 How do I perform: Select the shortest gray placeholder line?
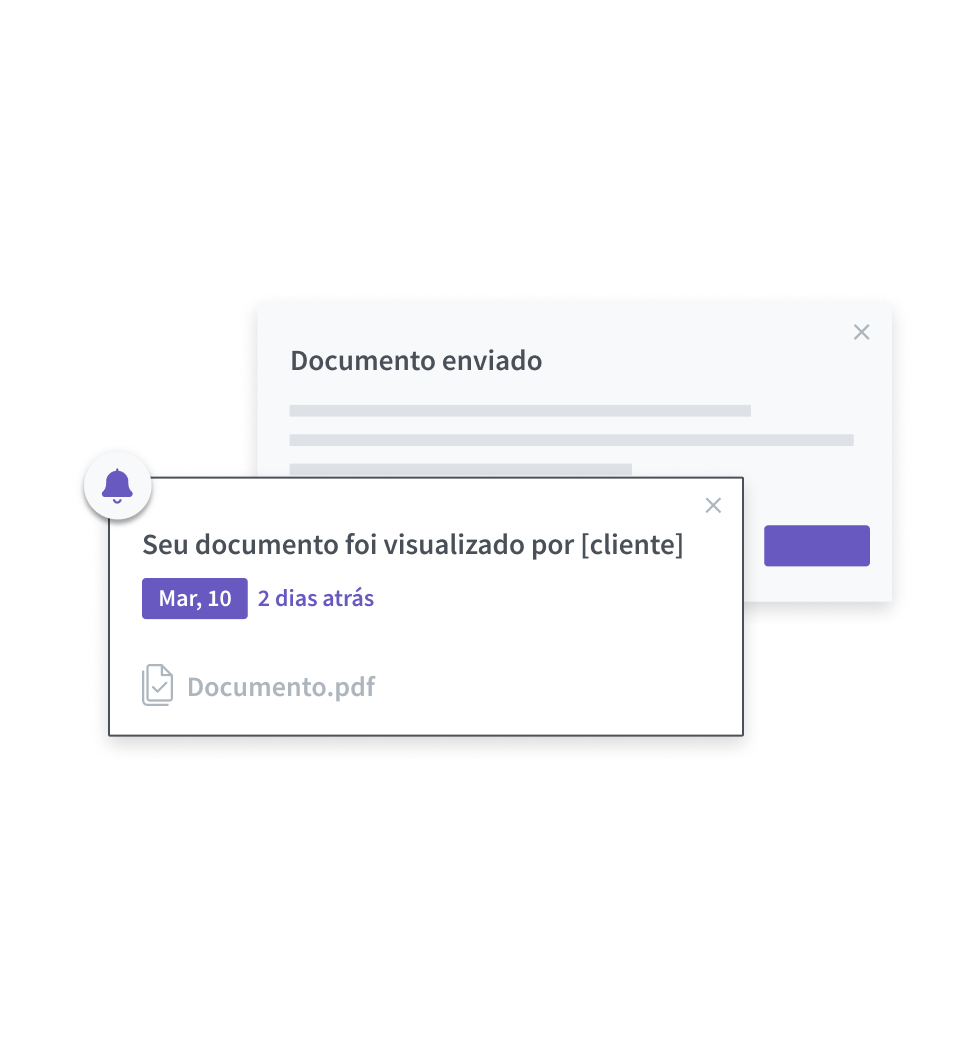point(461,470)
